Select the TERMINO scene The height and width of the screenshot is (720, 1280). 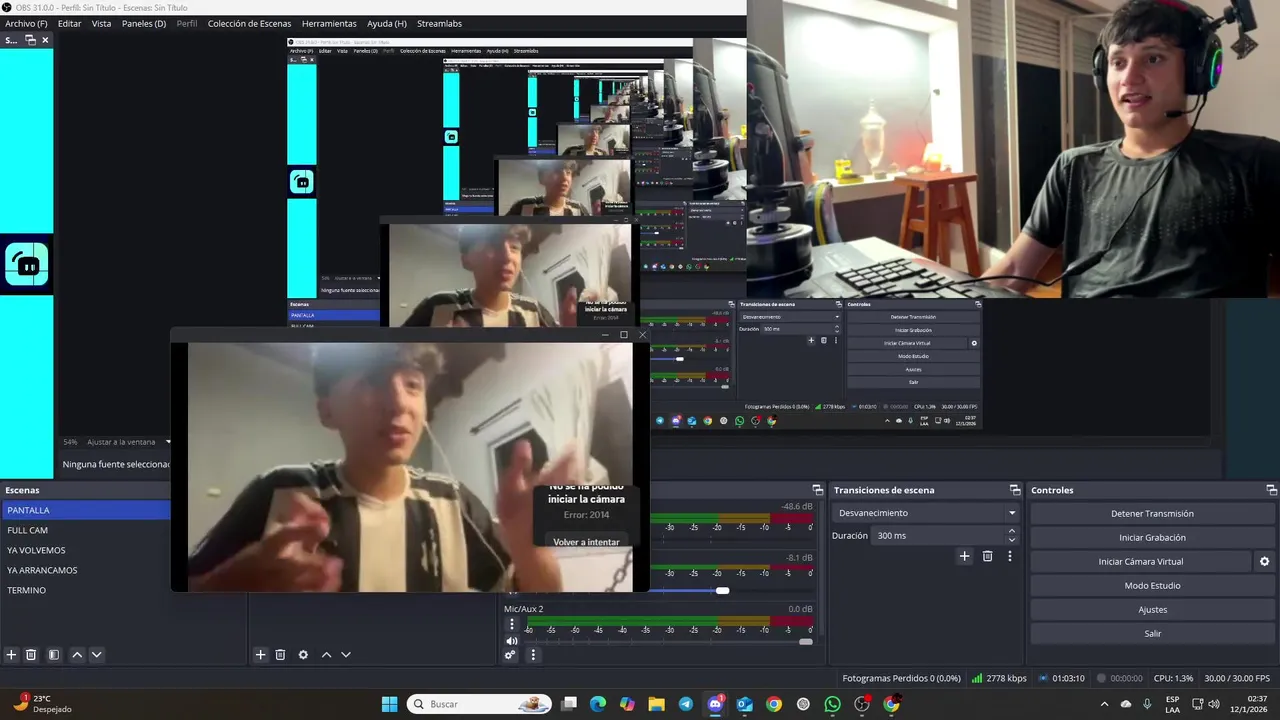point(86,590)
